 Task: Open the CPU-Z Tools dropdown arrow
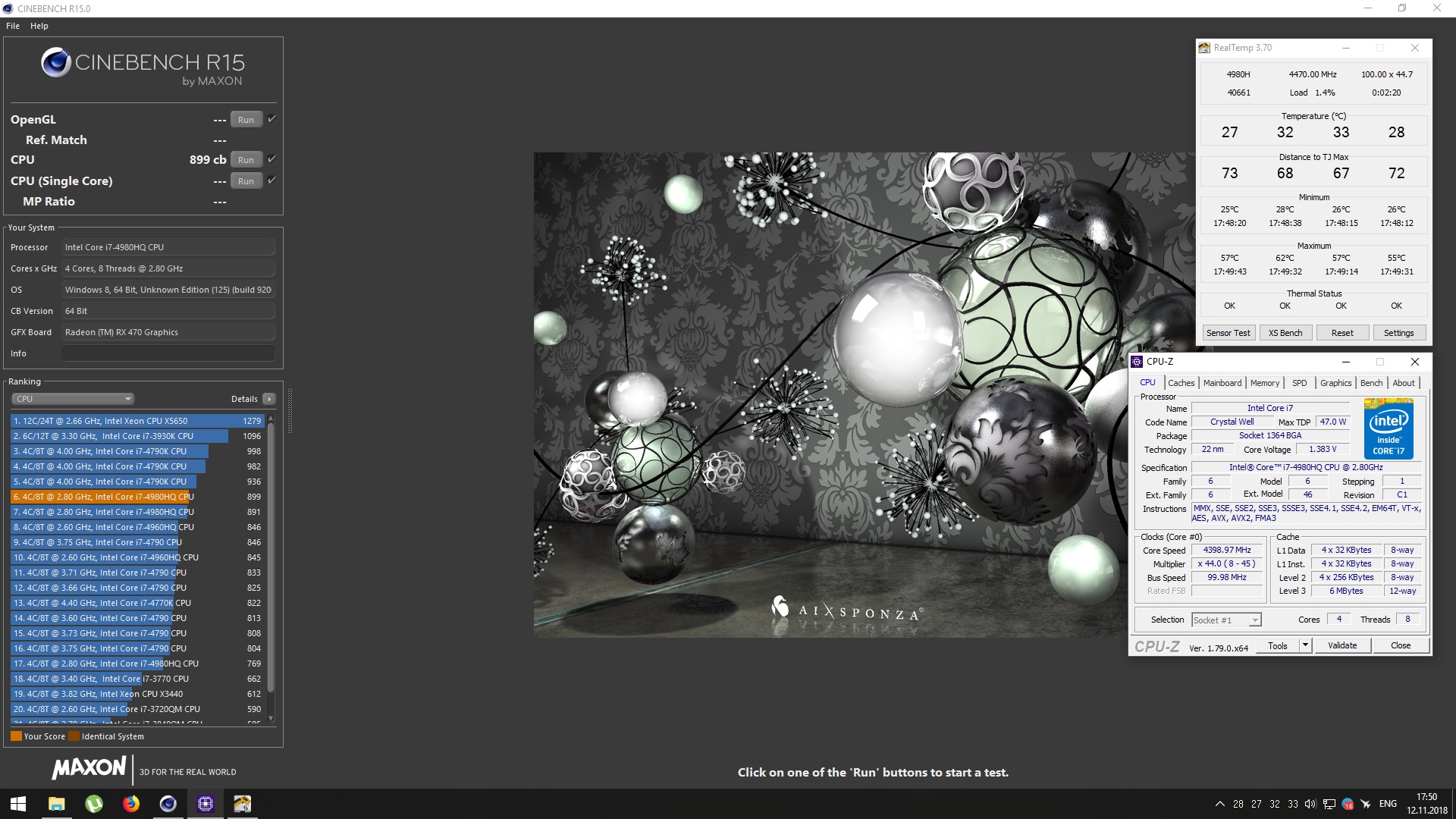pos(1305,645)
